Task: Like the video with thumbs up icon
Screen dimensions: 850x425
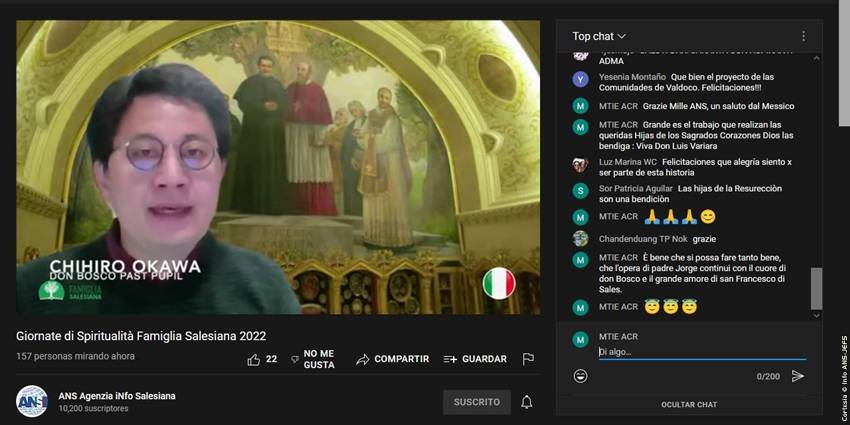Action: [253, 359]
